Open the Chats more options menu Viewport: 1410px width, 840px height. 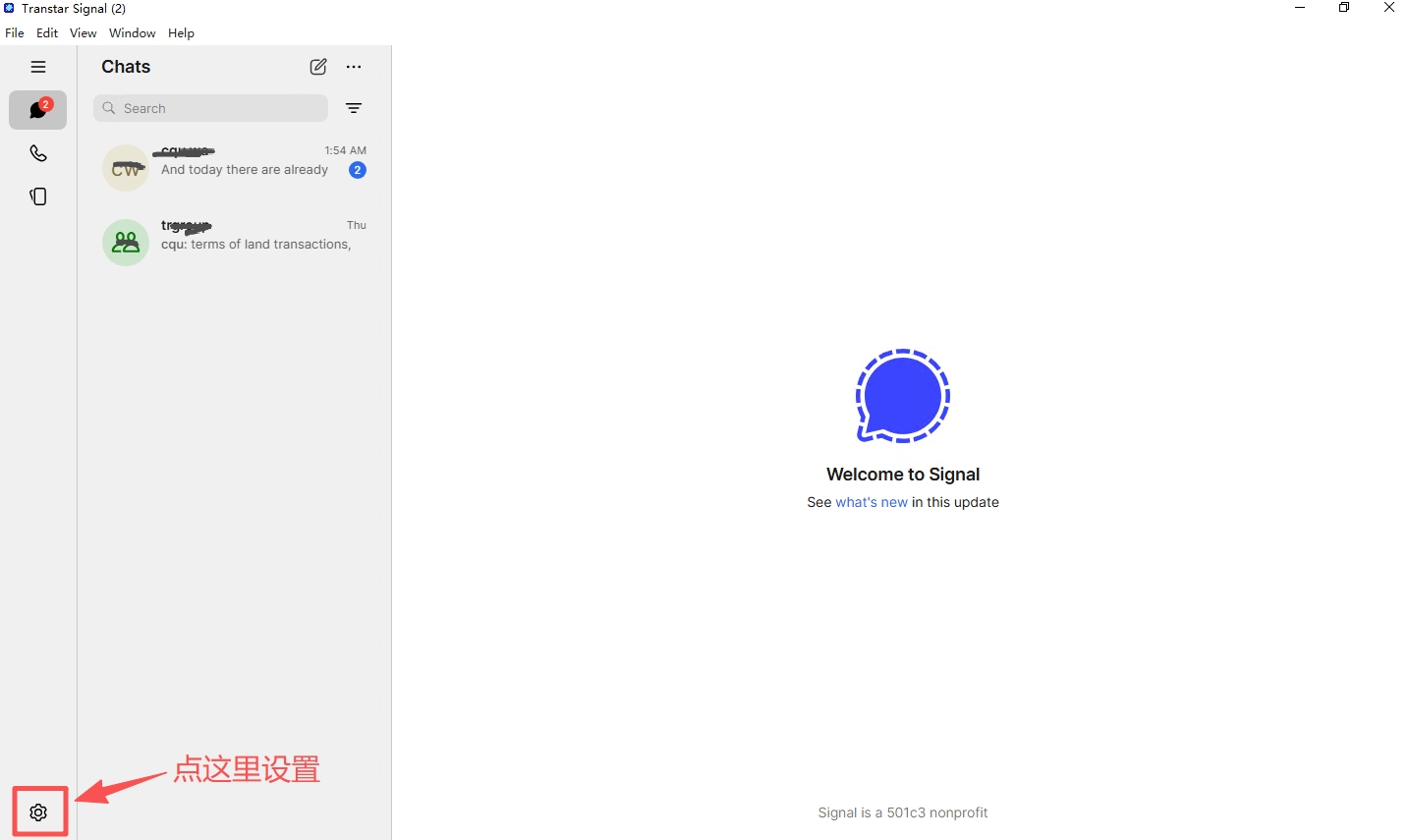coord(354,67)
